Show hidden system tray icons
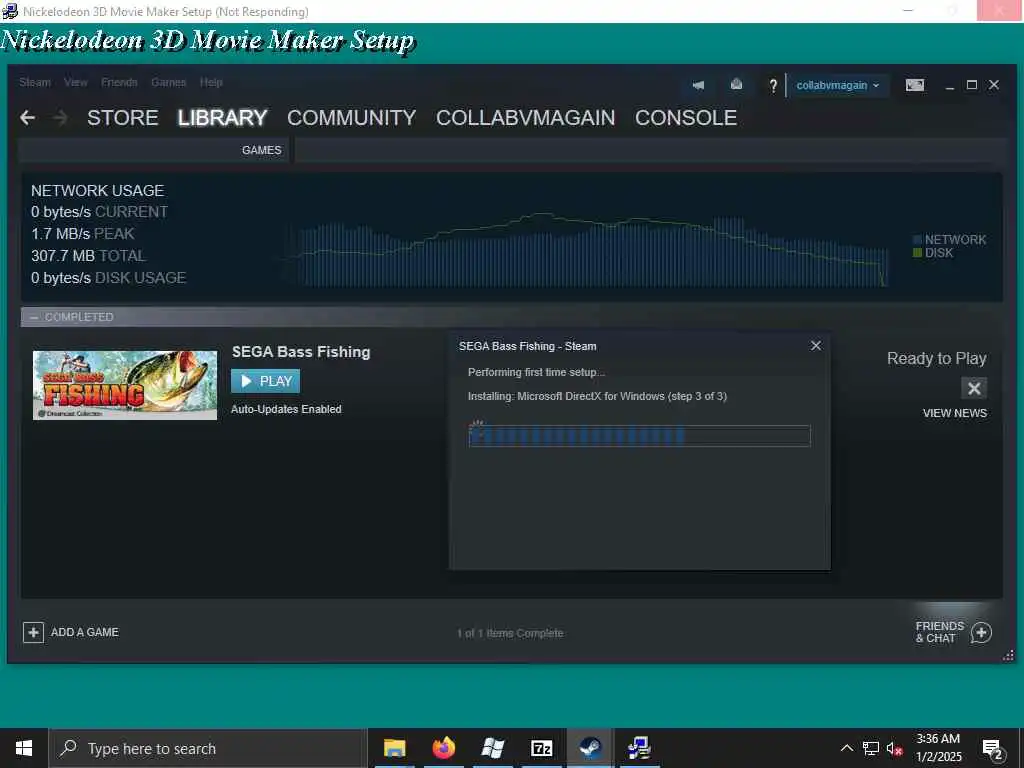1024x768 pixels. [x=846, y=748]
